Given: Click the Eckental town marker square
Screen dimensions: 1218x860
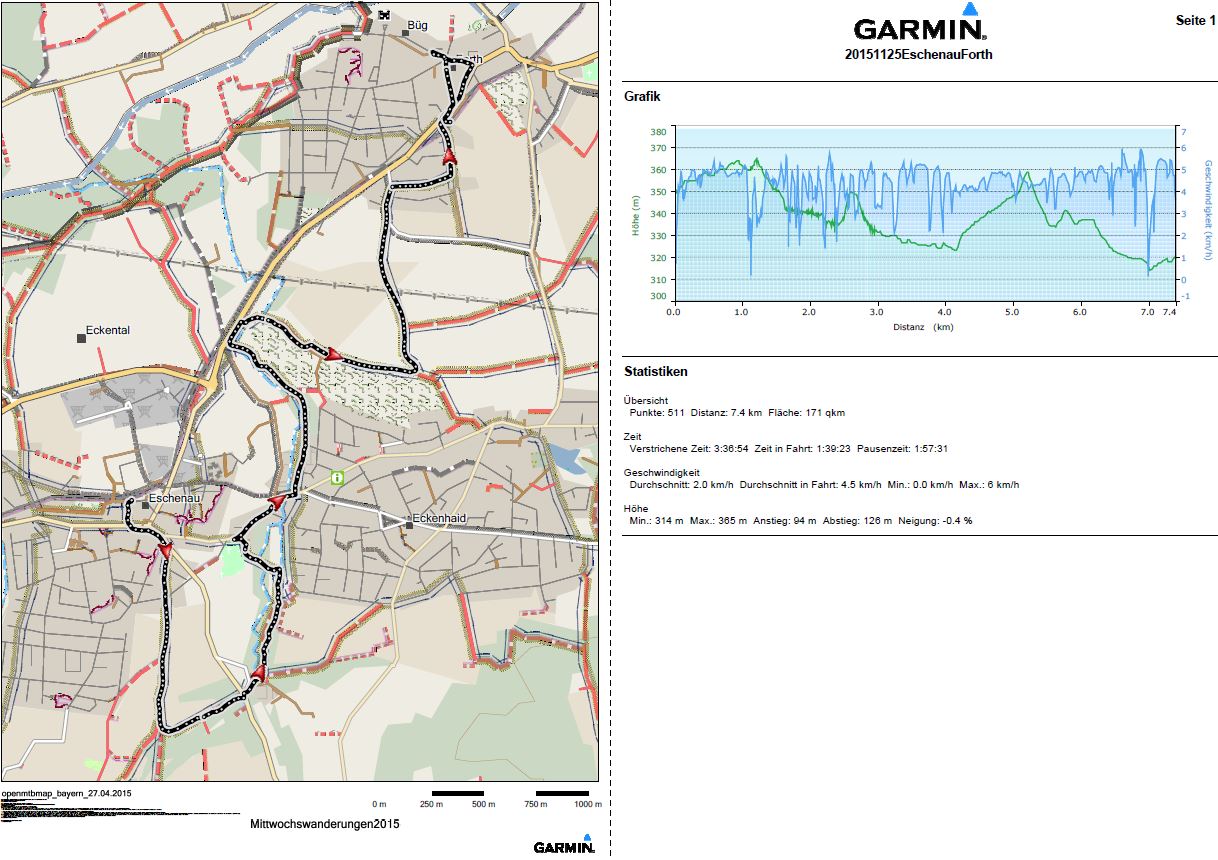Looking at the screenshot, I should pyautogui.click(x=80, y=339).
